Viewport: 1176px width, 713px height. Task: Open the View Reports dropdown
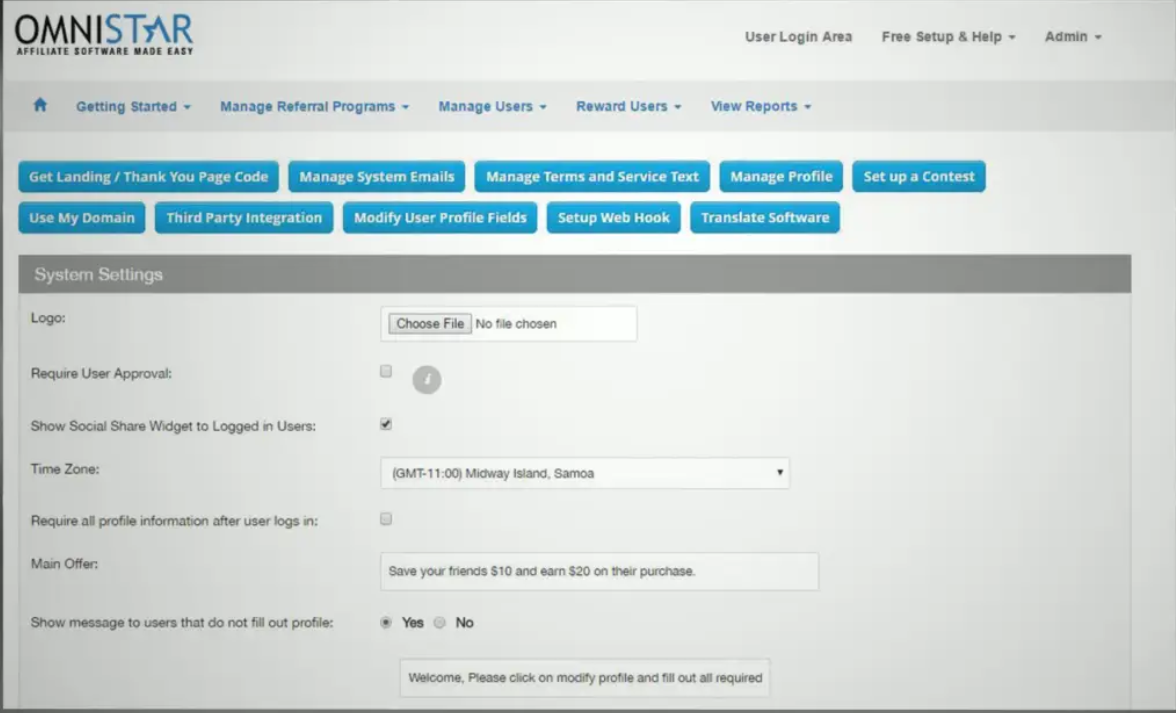761,105
